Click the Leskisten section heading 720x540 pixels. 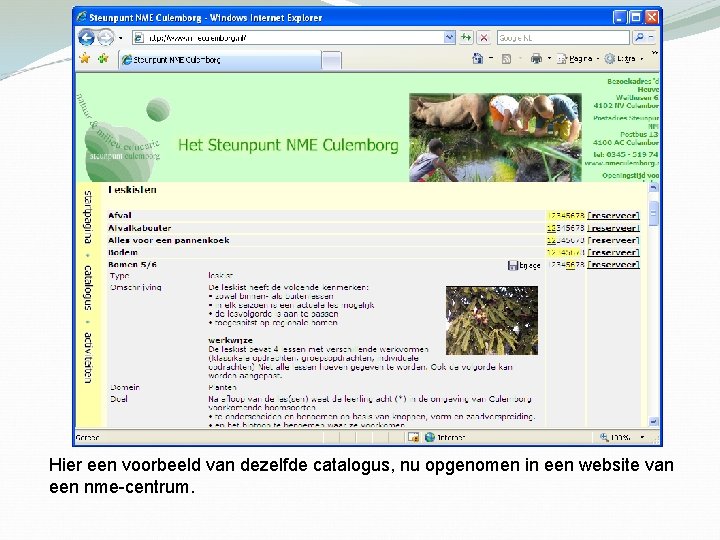click(132, 190)
